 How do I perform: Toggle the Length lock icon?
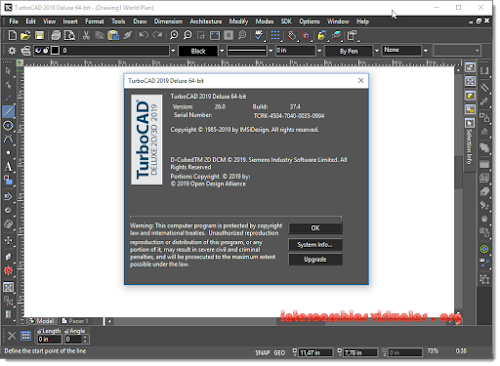coord(39,331)
